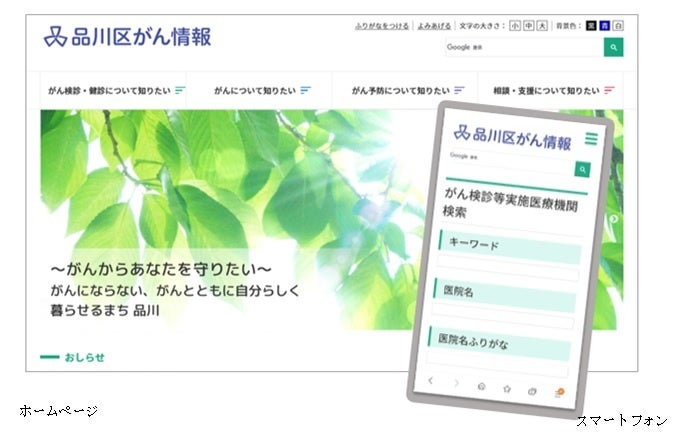The height and width of the screenshot is (439, 697).
Task: Set text size to 中 (medium)
Action: tap(528, 25)
